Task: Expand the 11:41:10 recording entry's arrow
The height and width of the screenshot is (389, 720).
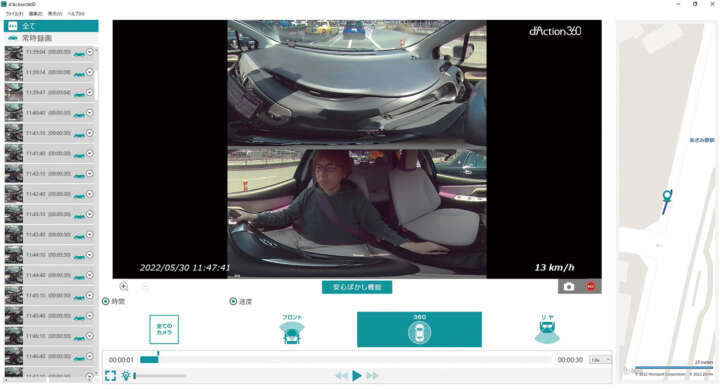Action: (x=90, y=133)
